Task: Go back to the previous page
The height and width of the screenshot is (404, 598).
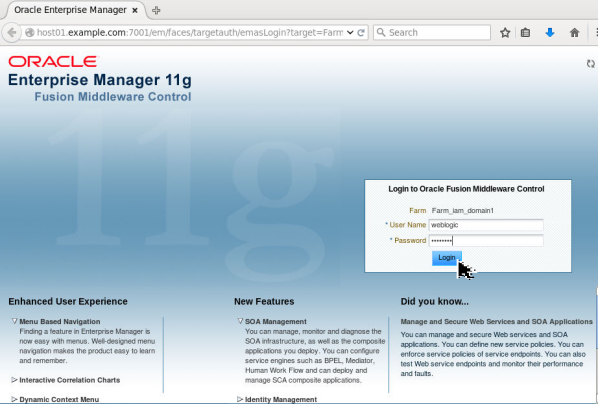Action: click(11, 32)
